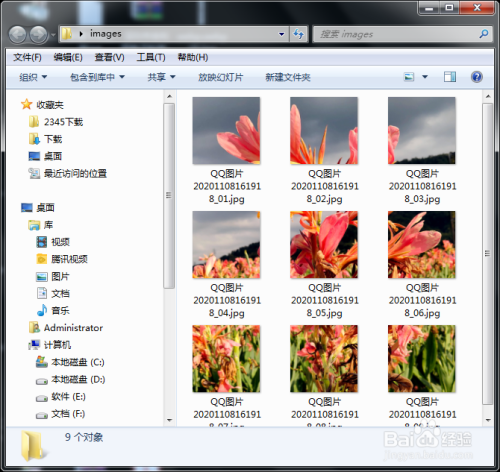Select 计算机 in the navigation tree
The width and height of the screenshot is (500, 472).
[x=50, y=345]
